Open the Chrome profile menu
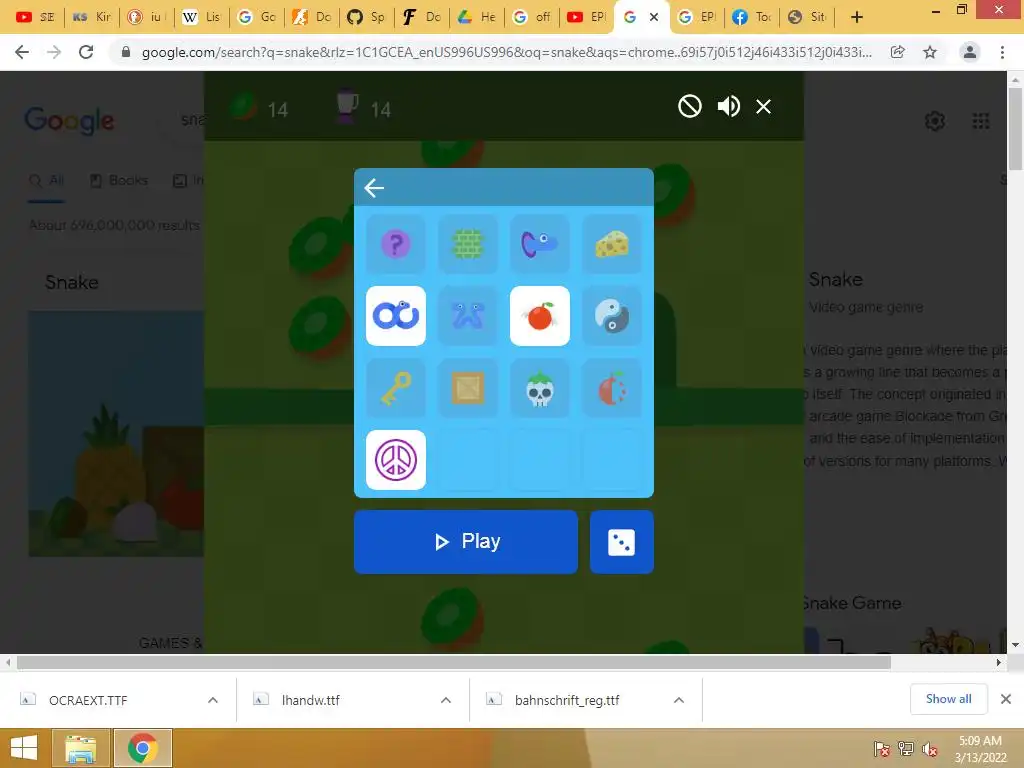This screenshot has width=1024, height=768. [970, 52]
